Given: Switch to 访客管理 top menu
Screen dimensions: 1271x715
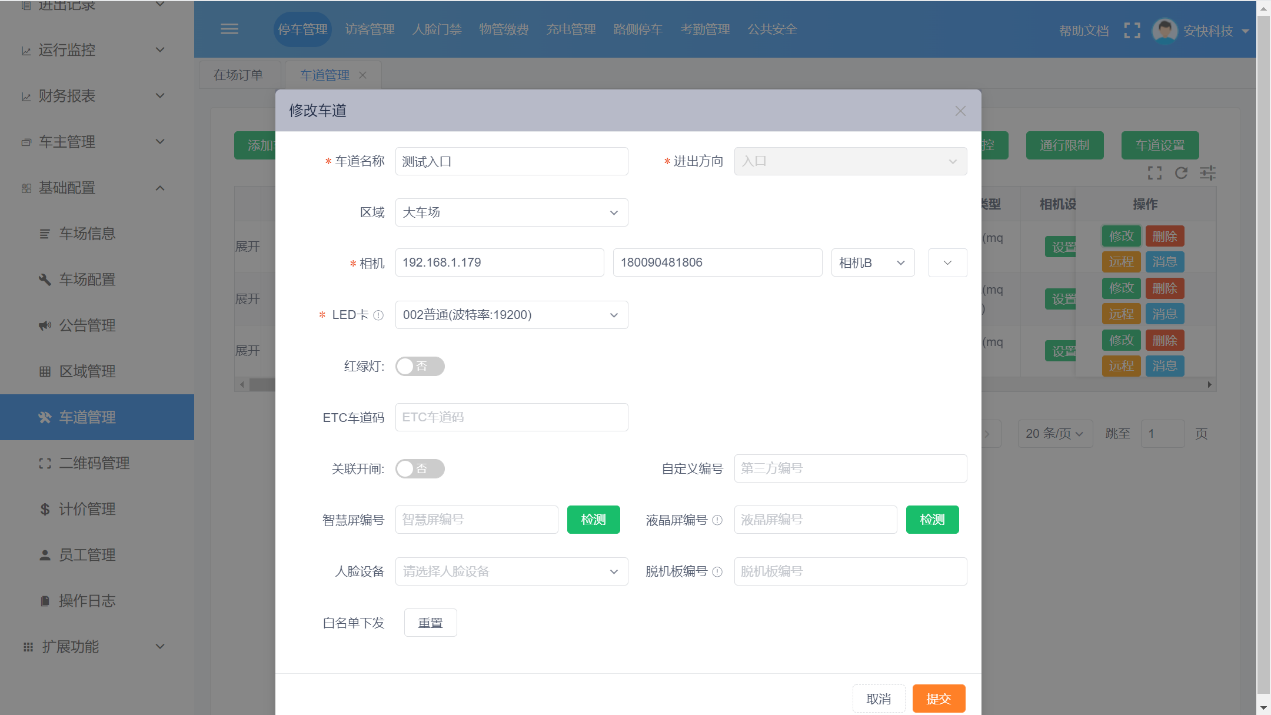Looking at the screenshot, I should tap(370, 29).
